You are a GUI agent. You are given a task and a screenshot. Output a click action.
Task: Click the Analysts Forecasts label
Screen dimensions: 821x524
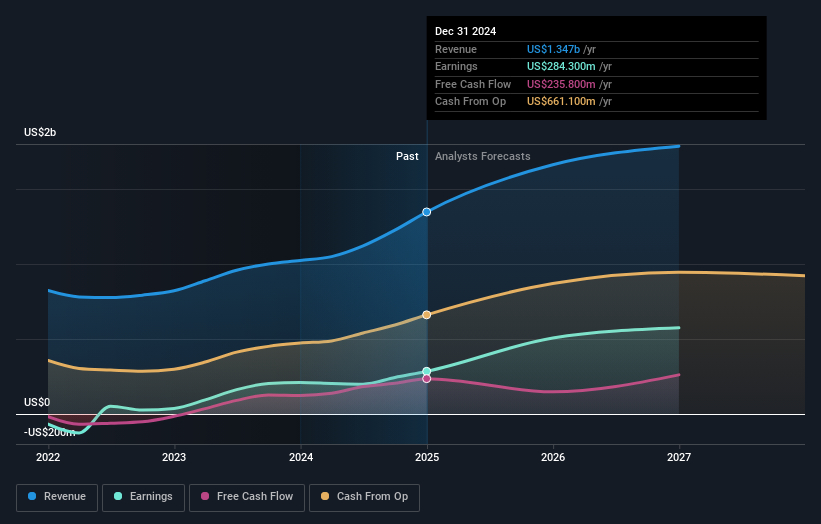pos(483,156)
